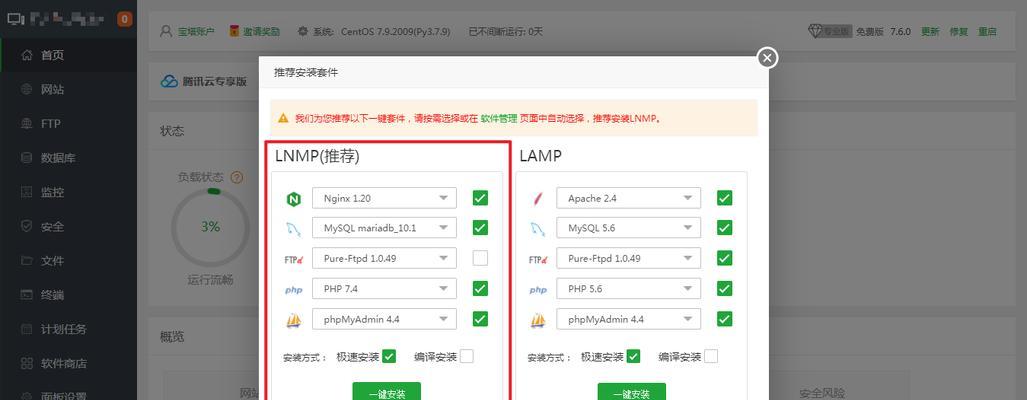Viewport: 1027px width, 400px height.
Task: Click the 更新 link in header
Action: (x=930, y=31)
